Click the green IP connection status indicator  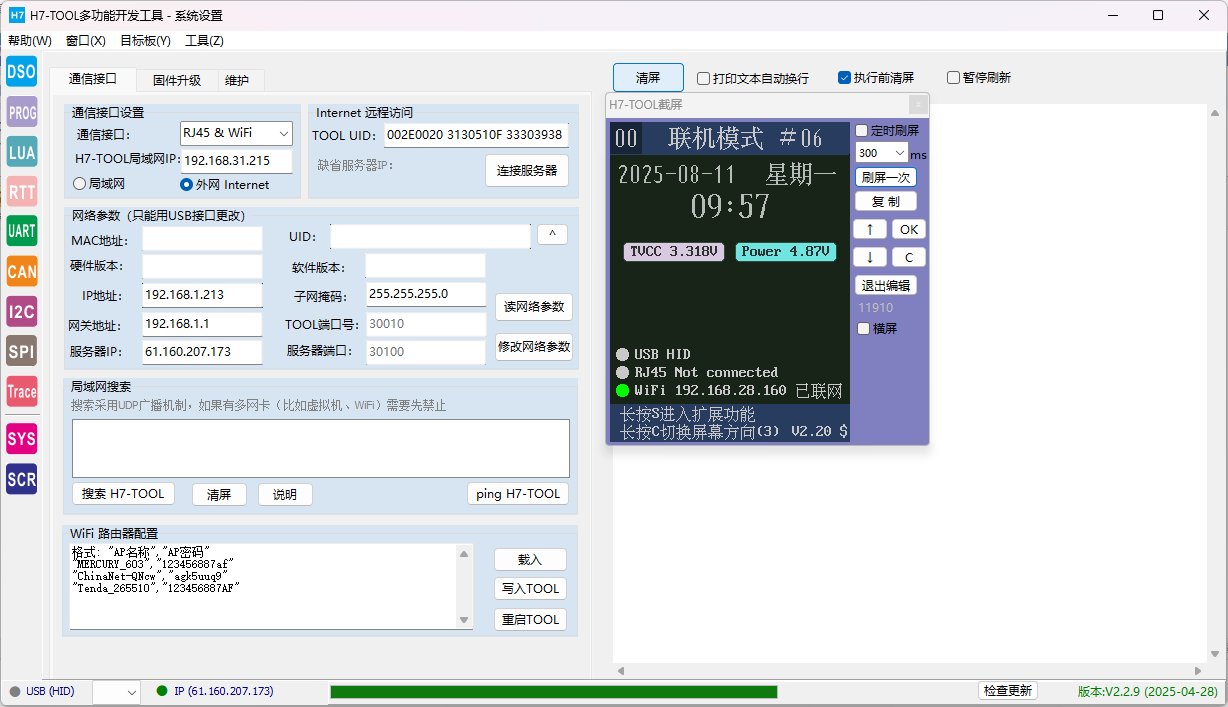click(x=162, y=691)
